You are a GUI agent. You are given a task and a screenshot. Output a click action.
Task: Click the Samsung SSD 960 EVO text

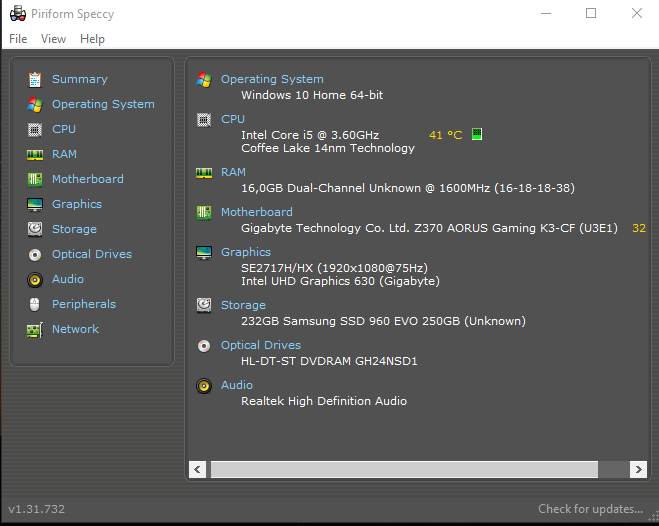pyautogui.click(x=383, y=321)
